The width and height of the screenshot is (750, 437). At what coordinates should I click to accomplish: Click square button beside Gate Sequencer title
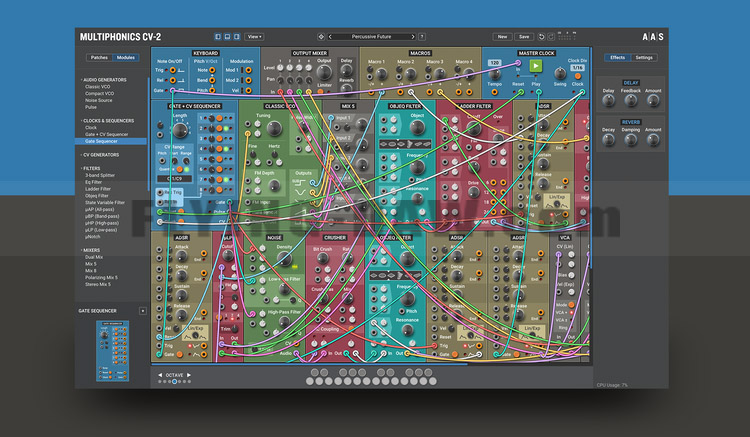(x=143, y=311)
